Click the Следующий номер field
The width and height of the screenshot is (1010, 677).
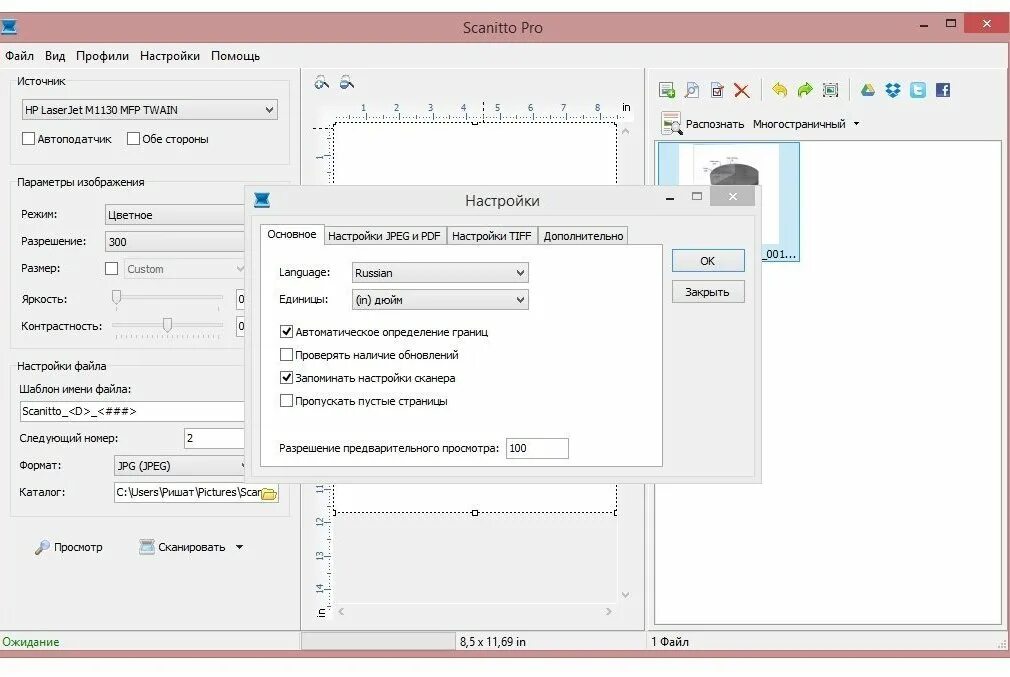click(x=214, y=439)
